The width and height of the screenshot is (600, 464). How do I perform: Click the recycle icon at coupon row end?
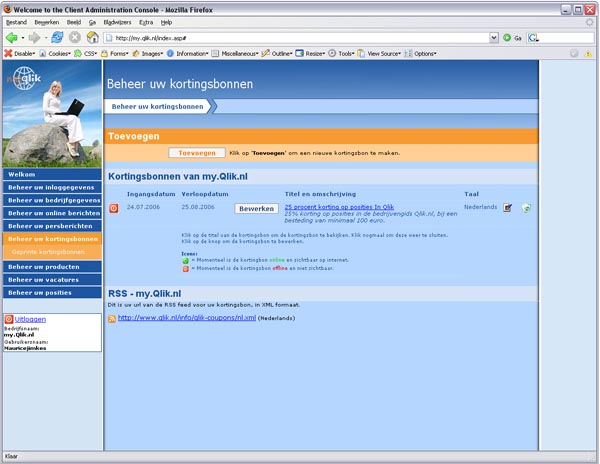(x=526, y=208)
